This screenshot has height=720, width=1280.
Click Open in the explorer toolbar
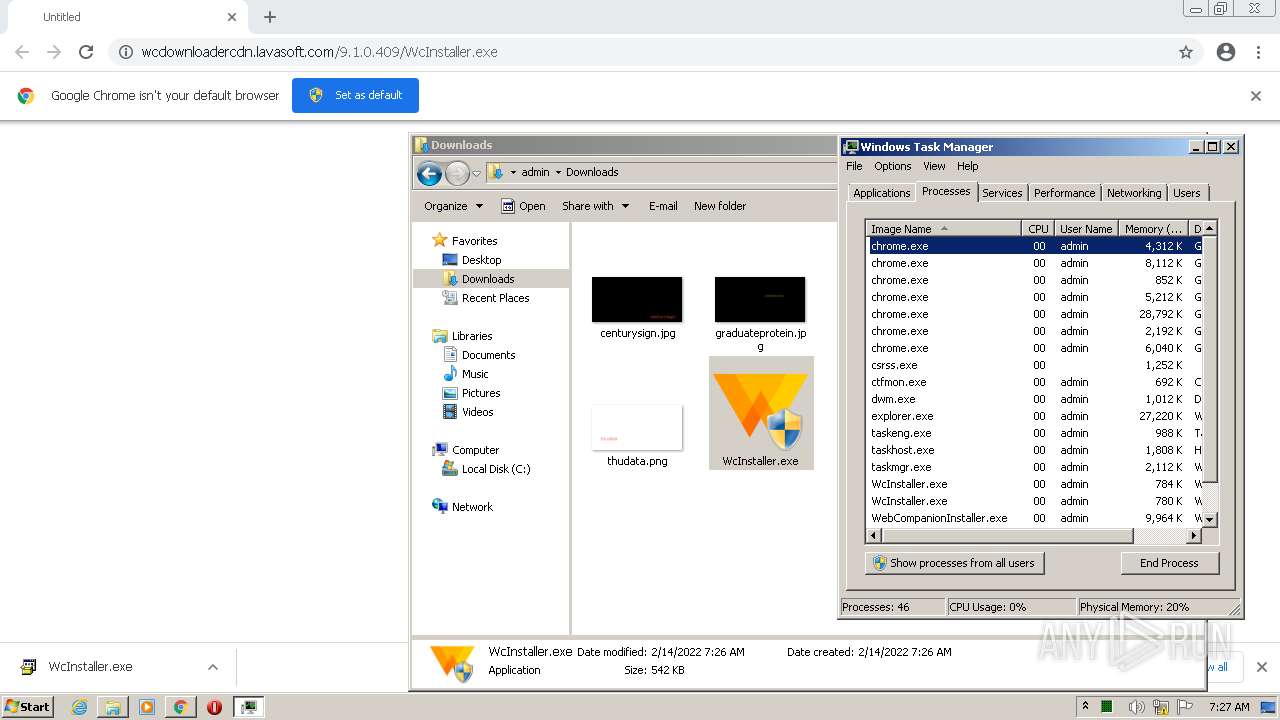click(523, 206)
